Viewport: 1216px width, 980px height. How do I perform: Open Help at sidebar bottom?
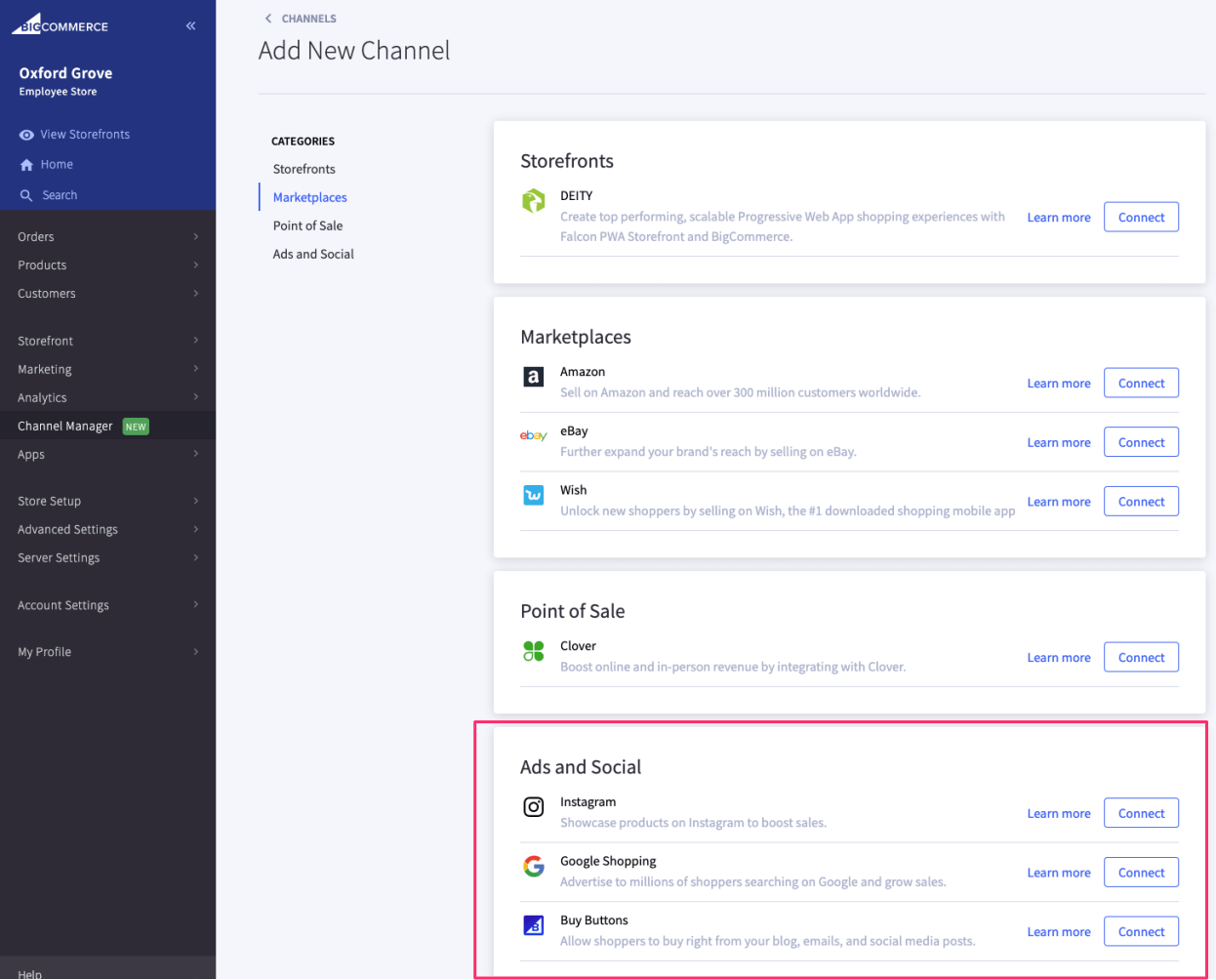click(30, 973)
